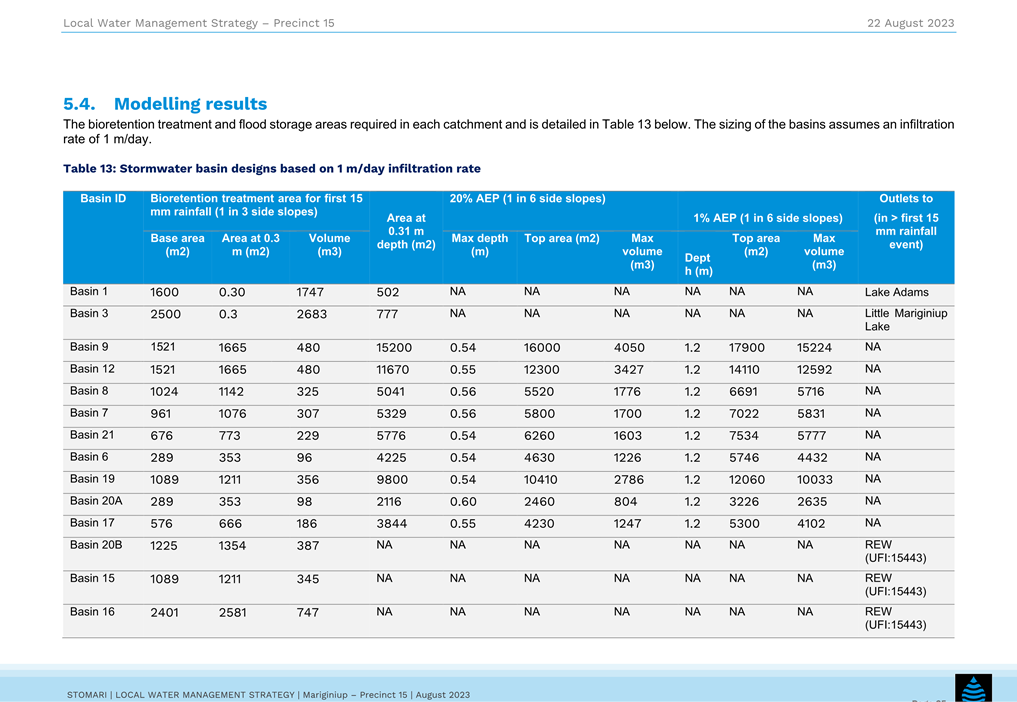1017x702 pixels.
Task: Click the 'Basin 7' row label
Action: coord(89,413)
